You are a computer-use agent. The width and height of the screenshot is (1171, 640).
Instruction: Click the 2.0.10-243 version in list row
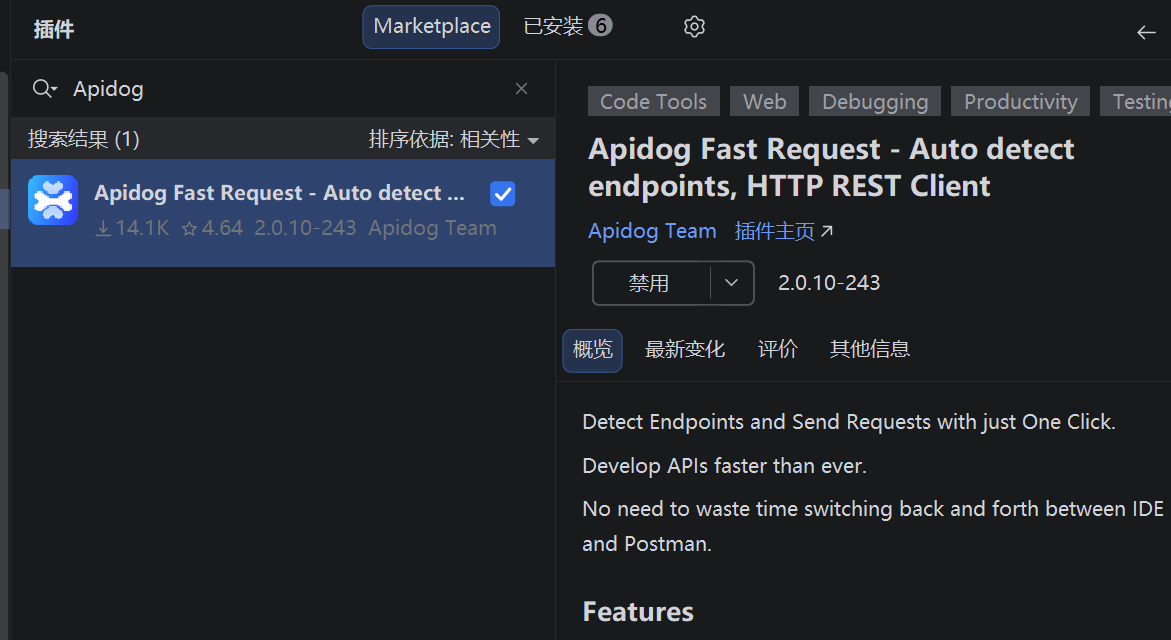(x=305, y=229)
